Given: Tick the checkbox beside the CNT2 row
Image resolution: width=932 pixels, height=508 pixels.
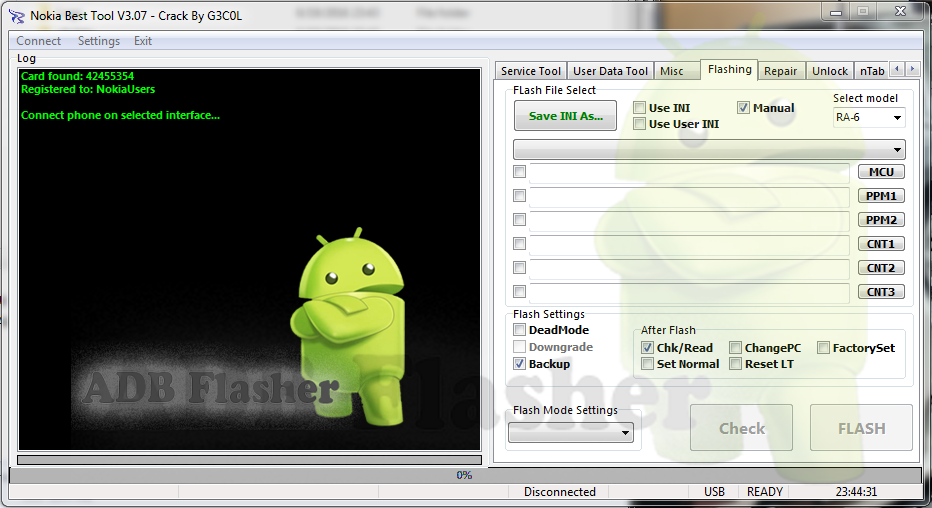Looking at the screenshot, I should (x=519, y=267).
